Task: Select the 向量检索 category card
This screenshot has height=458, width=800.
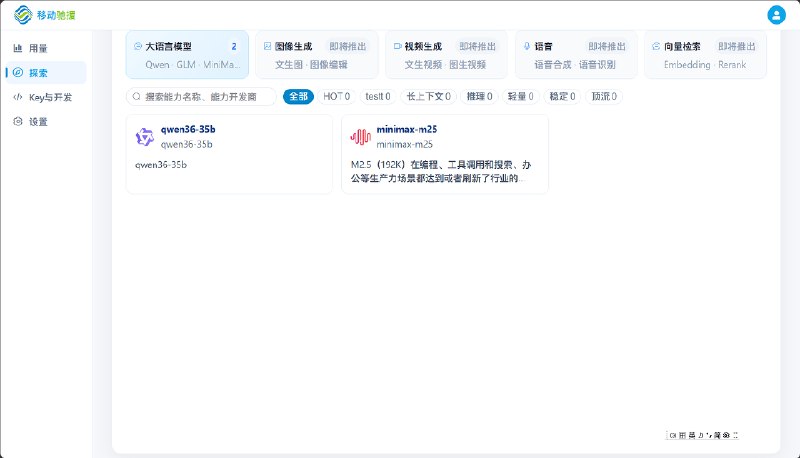Action: coord(706,55)
